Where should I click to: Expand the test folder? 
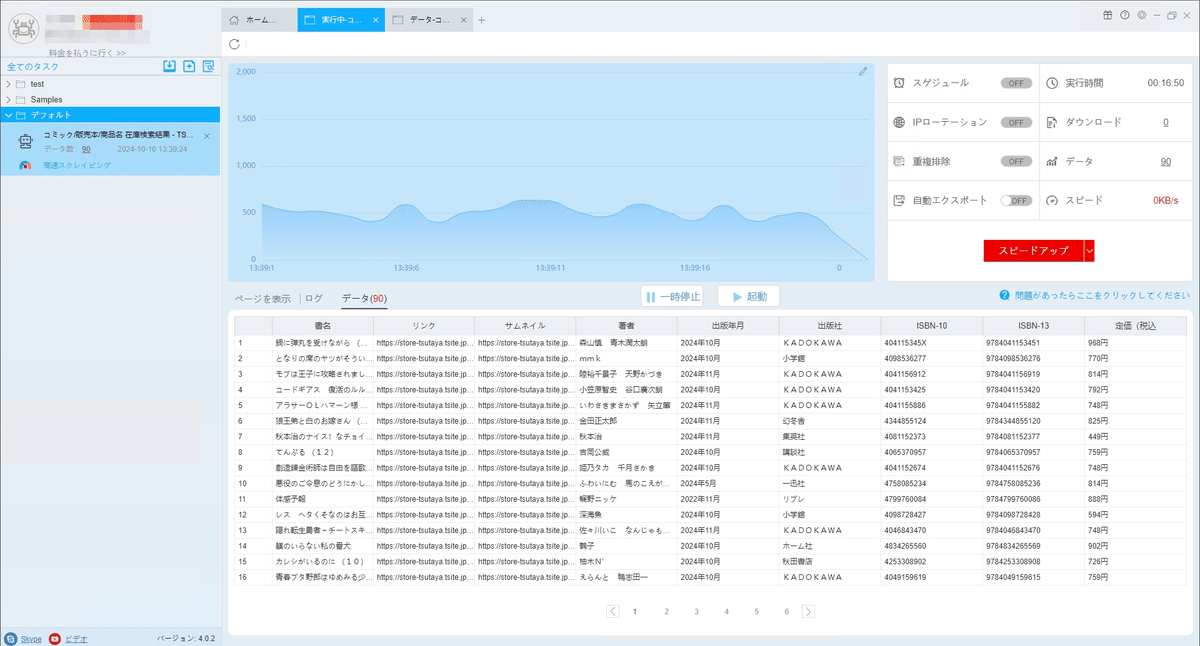click(x=8, y=84)
